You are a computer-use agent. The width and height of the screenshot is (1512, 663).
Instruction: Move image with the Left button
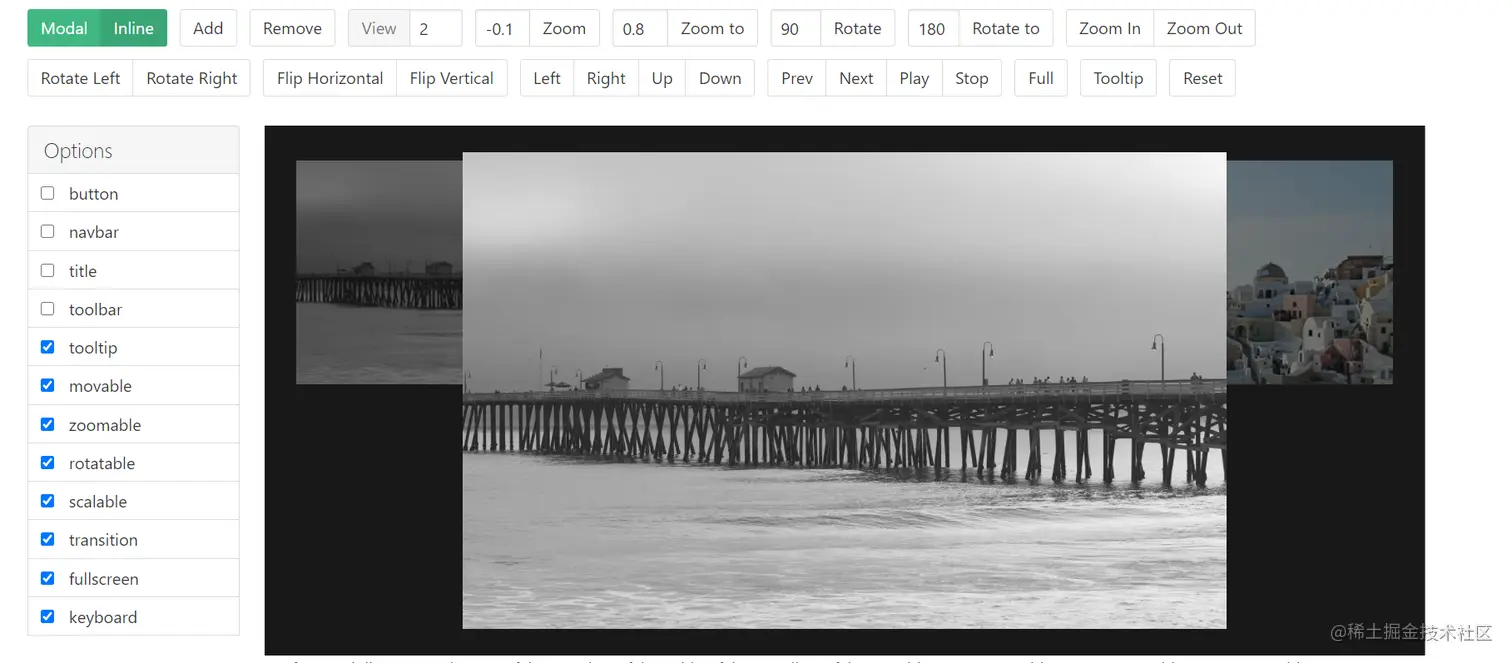pos(547,78)
